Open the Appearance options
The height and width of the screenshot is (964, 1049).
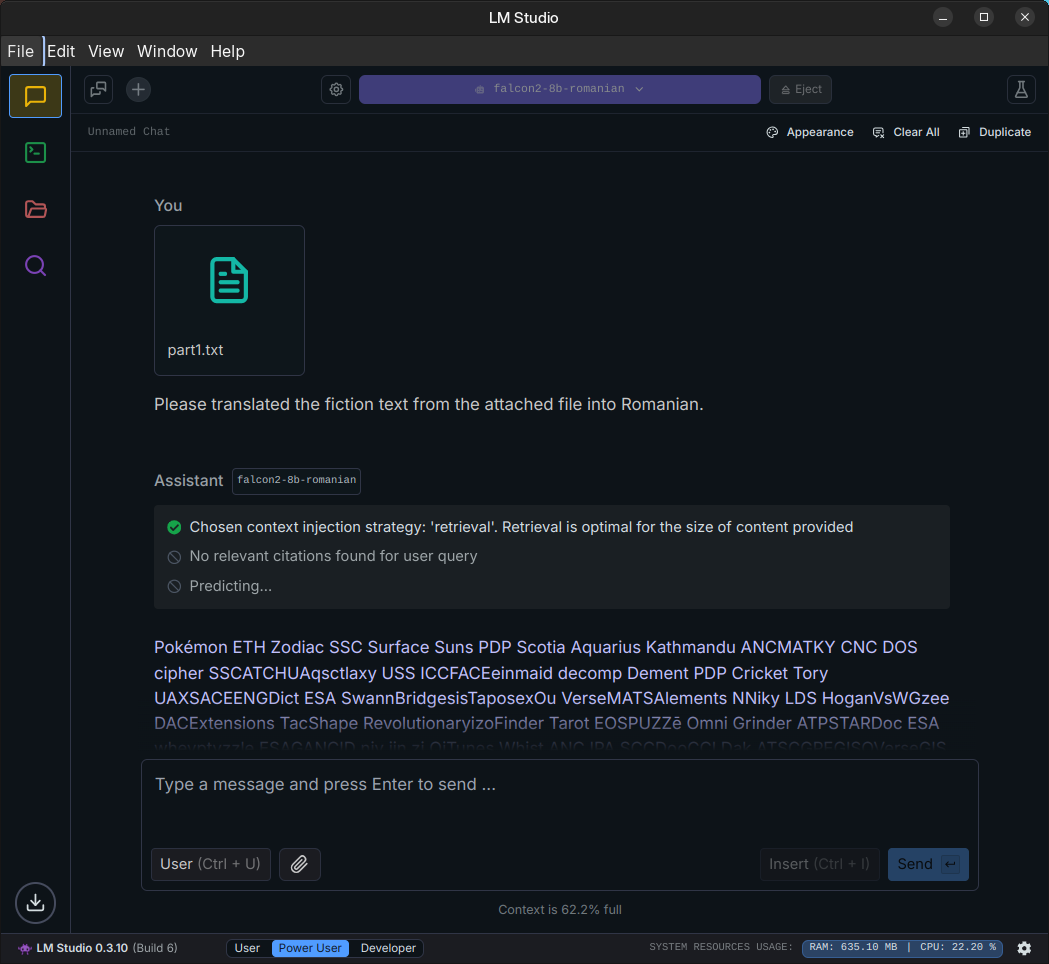[810, 132]
